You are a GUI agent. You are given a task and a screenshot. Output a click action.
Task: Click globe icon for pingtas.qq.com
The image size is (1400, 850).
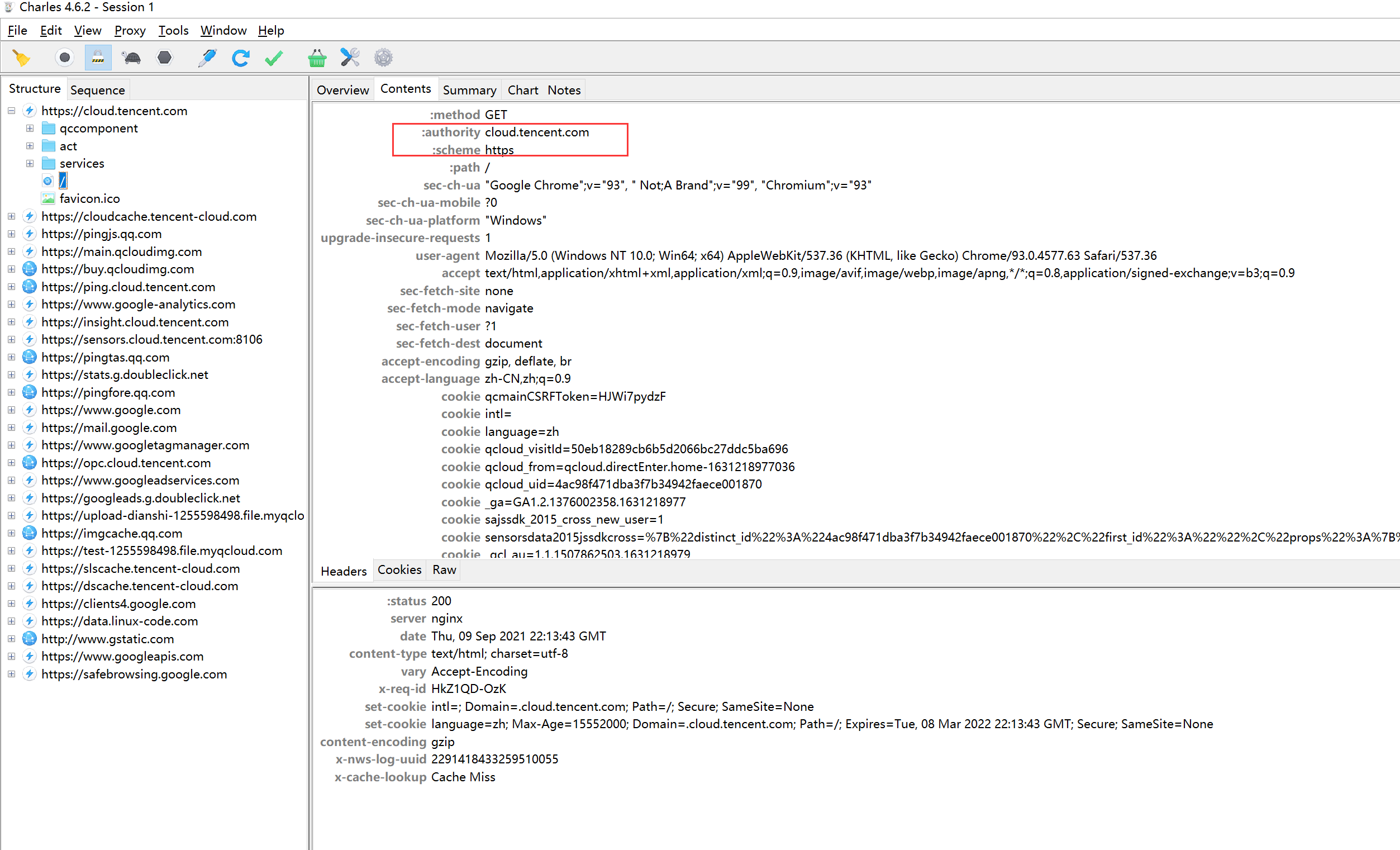pyautogui.click(x=30, y=358)
